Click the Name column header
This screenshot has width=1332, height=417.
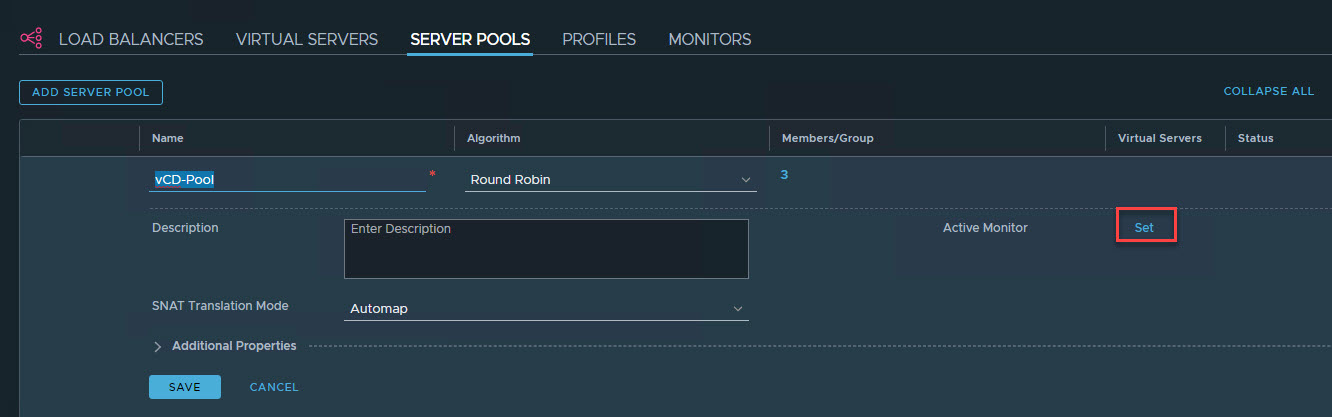[168, 138]
